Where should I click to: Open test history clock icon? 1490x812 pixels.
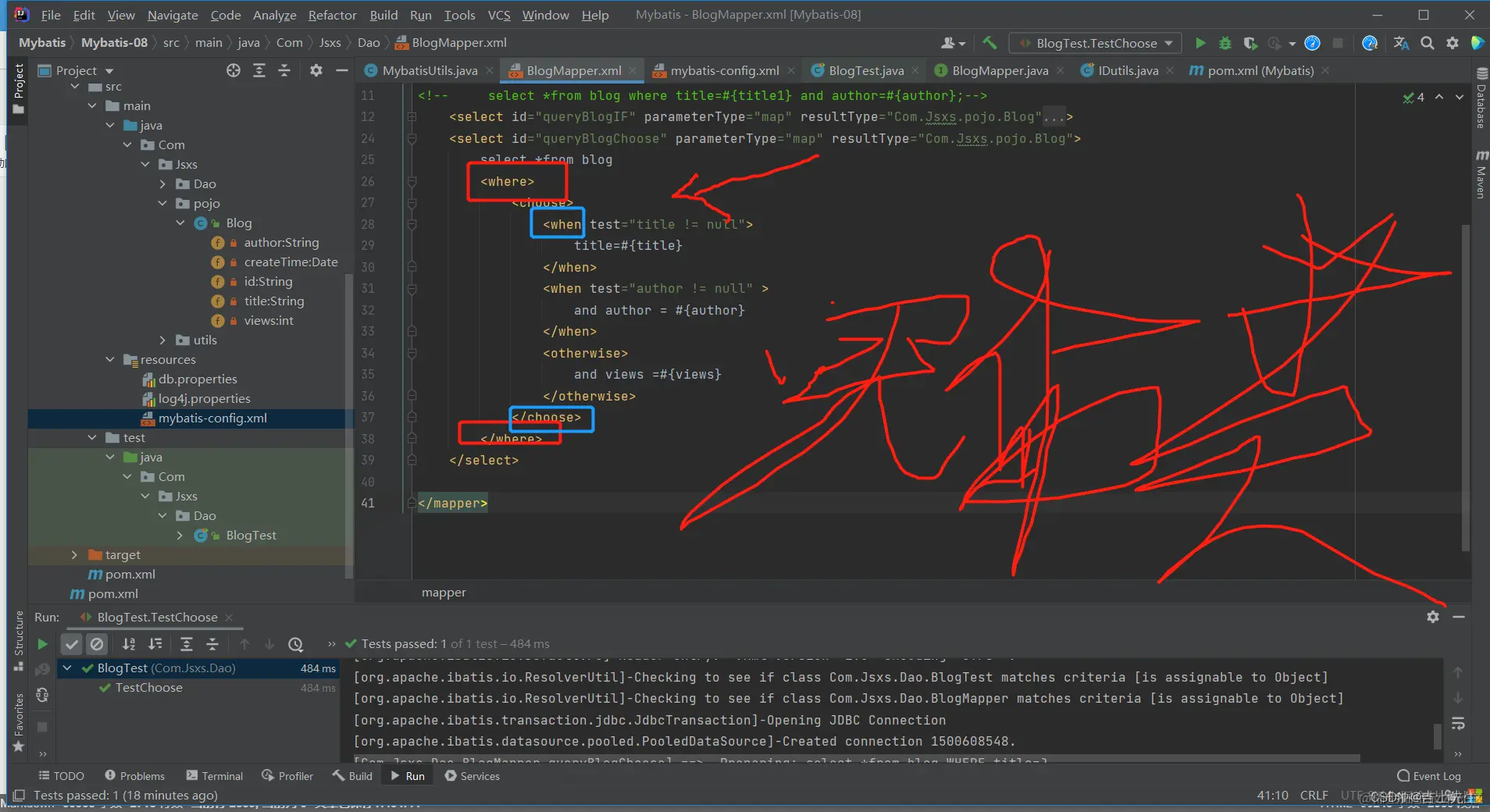pos(295,644)
